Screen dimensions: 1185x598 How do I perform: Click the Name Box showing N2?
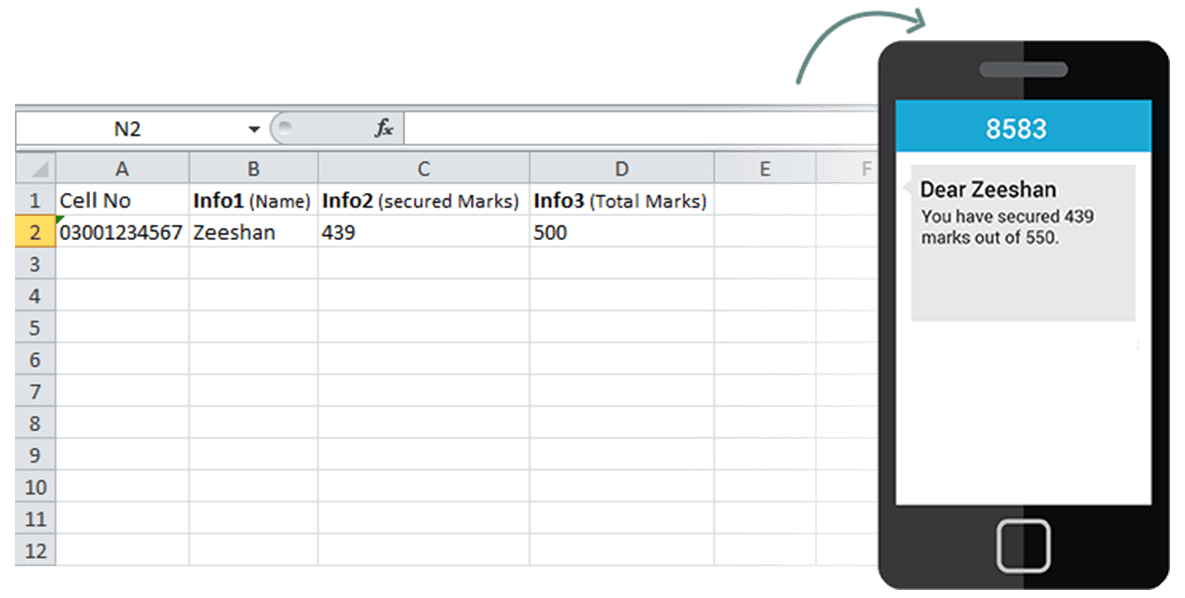pos(128,129)
